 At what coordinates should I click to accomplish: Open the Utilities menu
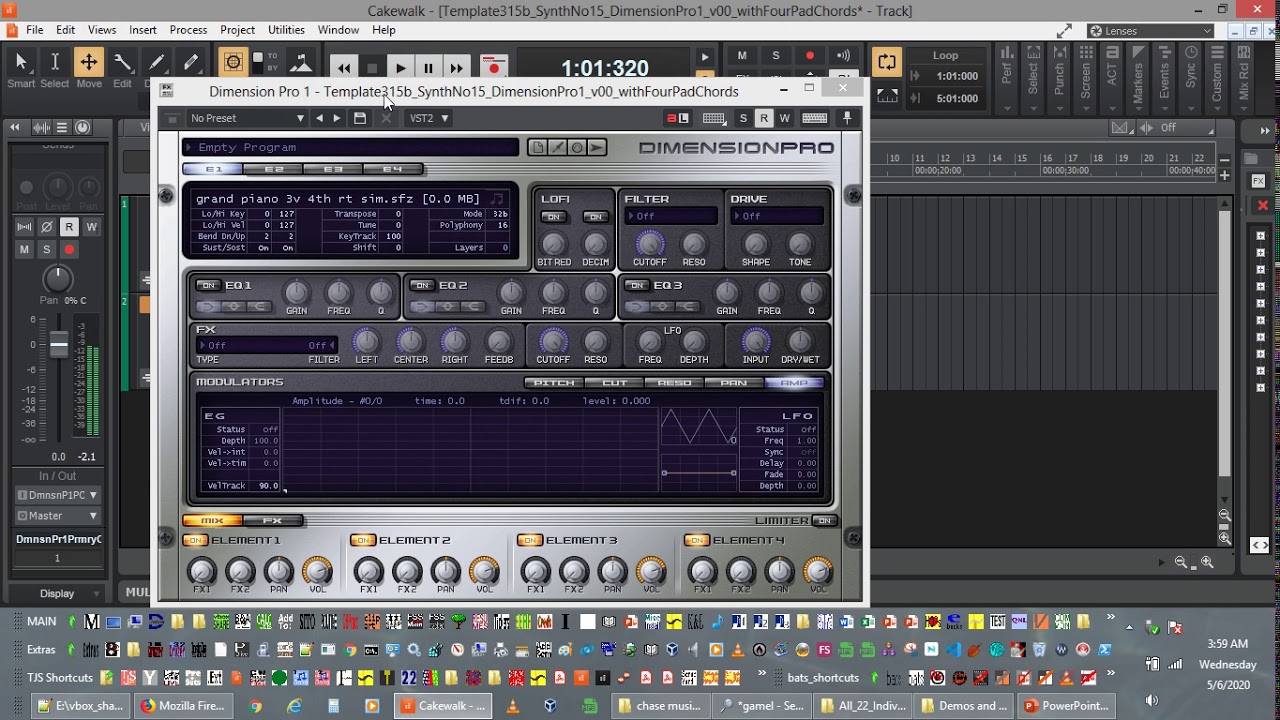tap(286, 30)
